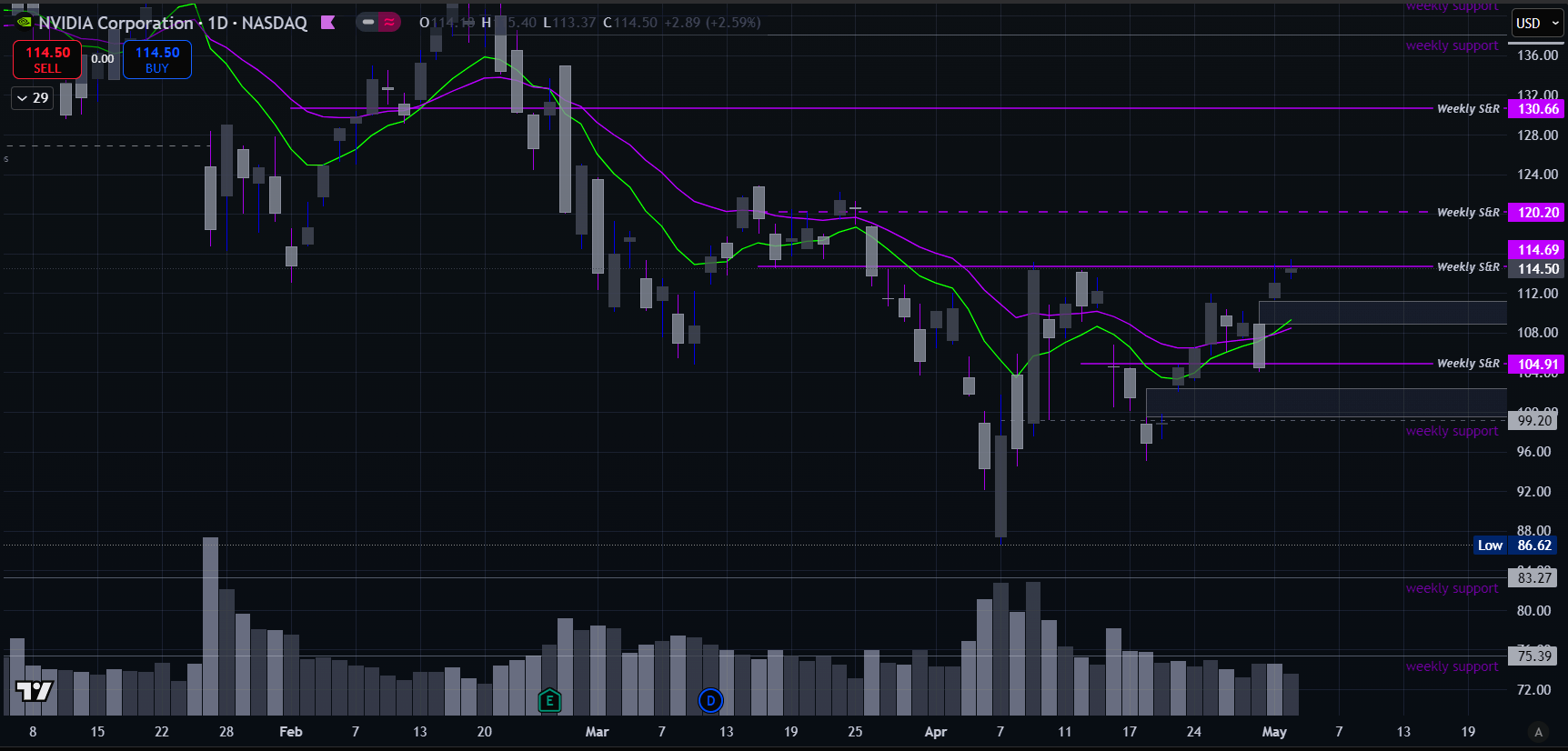
Task: Click the 0.00 spread value
Action: 103,59
